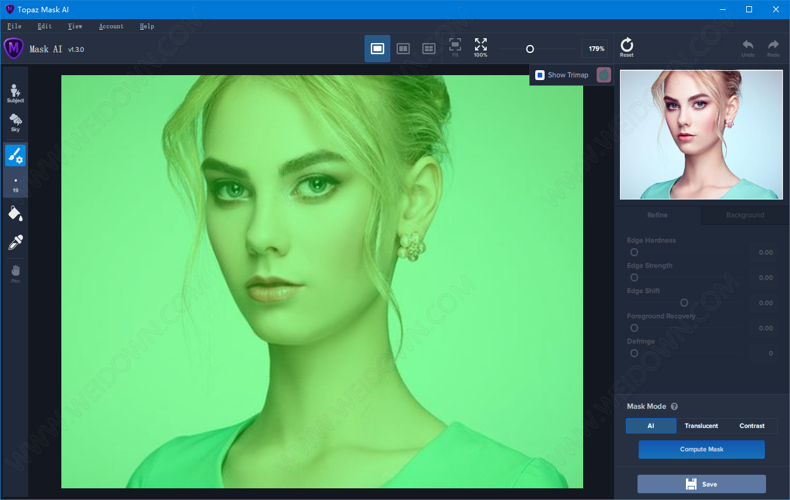This screenshot has width=790, height=500.
Task: Choose the paint bucket fill tool
Action: coord(15,213)
